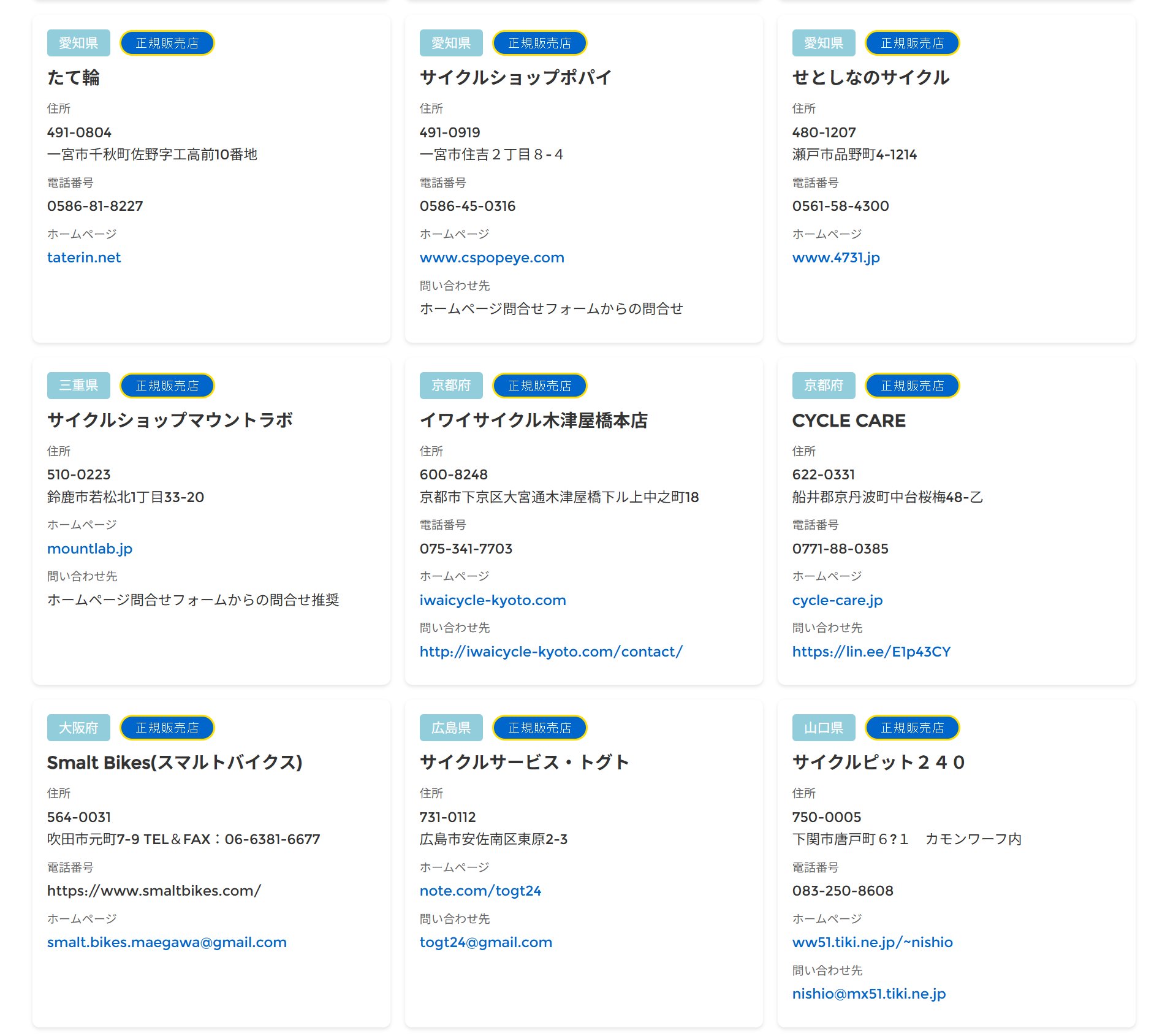Image resolution: width=1173 pixels, height=1036 pixels.
Task: Click 正規販売店 badge on CYCLE CARE card
Action: [x=913, y=386]
